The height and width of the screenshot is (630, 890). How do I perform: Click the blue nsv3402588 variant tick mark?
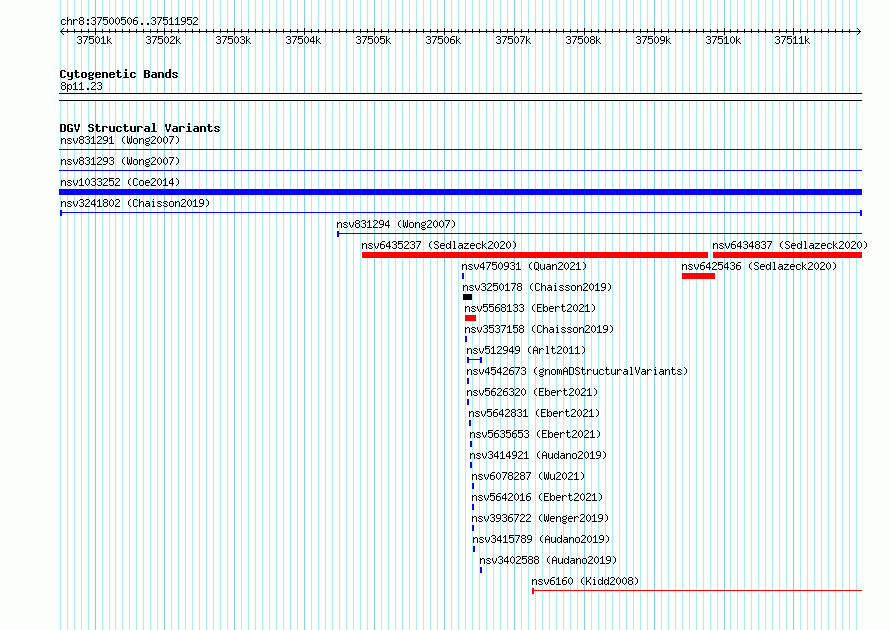pos(481,570)
